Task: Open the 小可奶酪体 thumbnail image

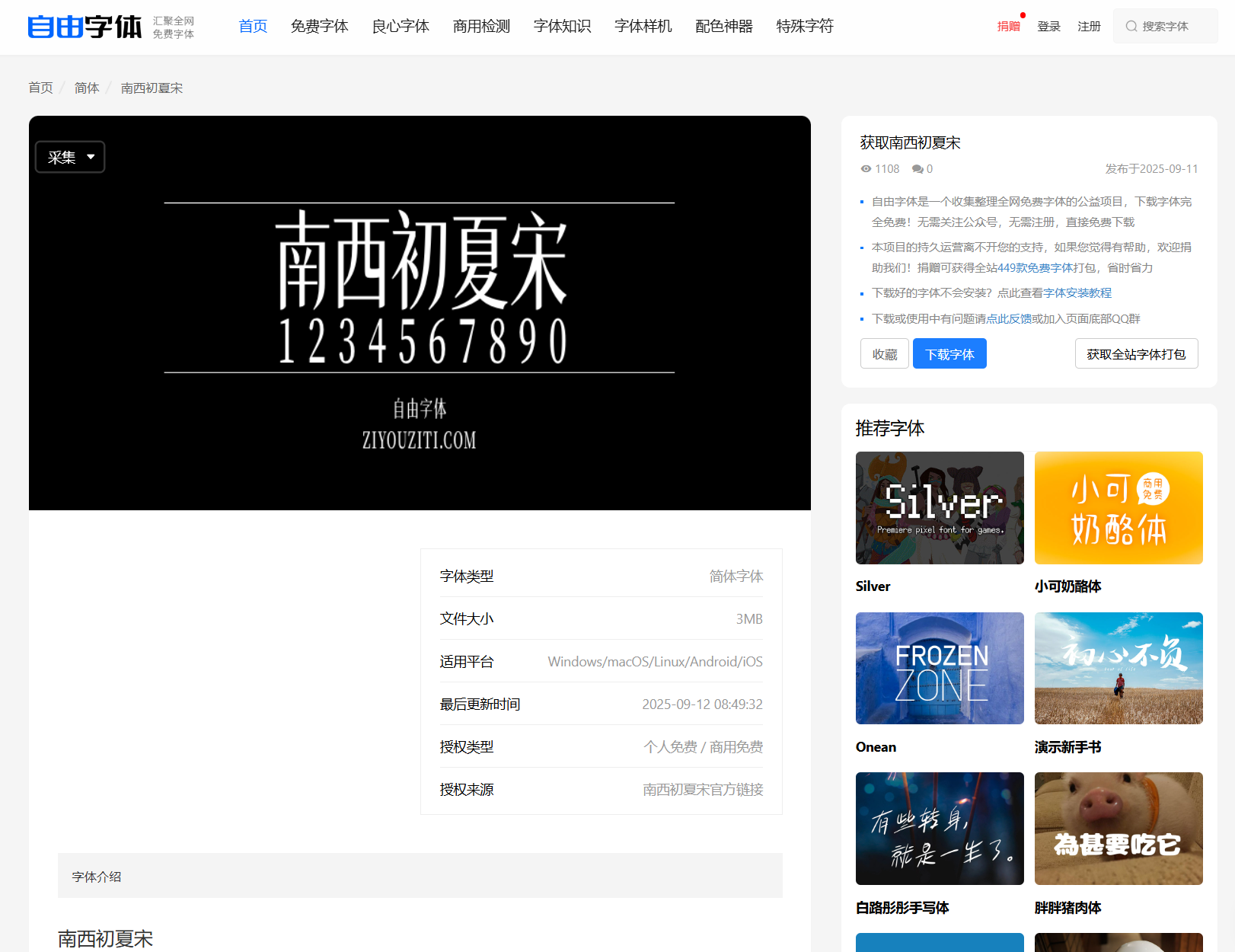Action: (1119, 508)
